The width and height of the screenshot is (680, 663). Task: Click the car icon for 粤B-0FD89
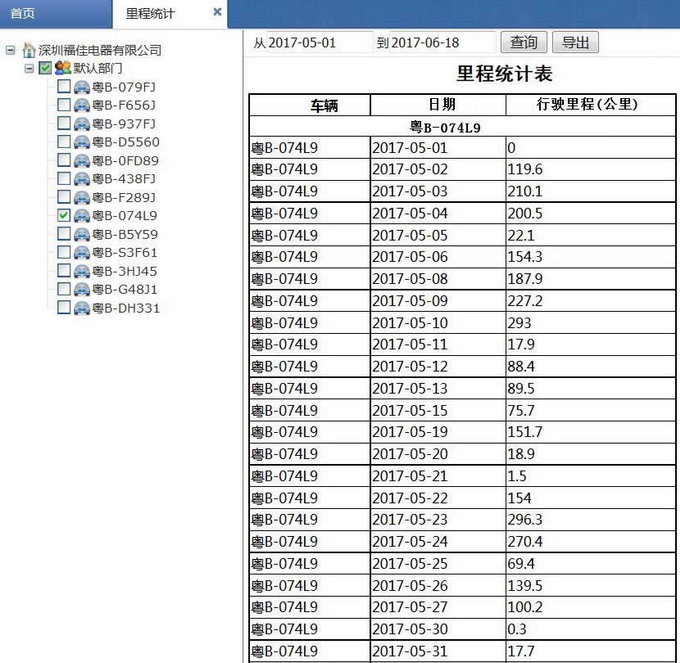(81, 161)
